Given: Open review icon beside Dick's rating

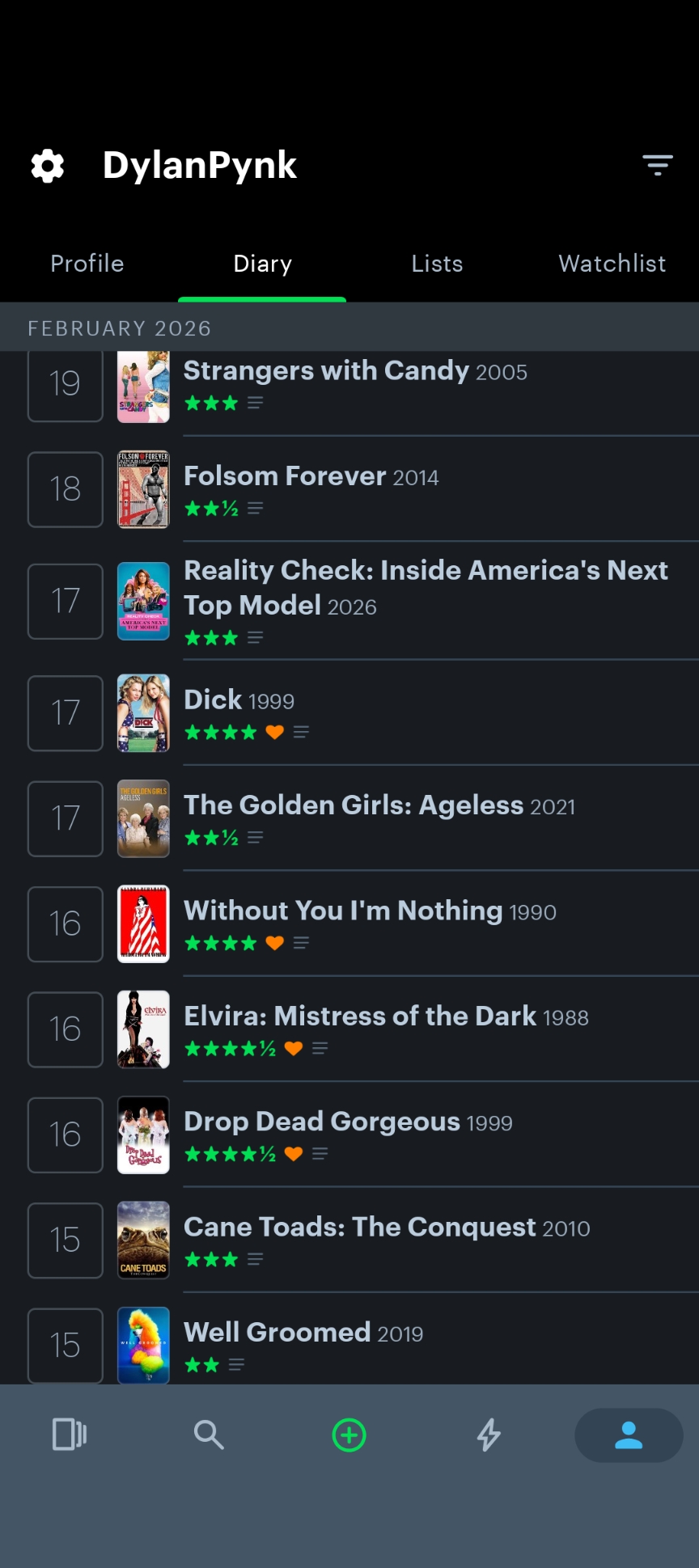Looking at the screenshot, I should [x=301, y=732].
